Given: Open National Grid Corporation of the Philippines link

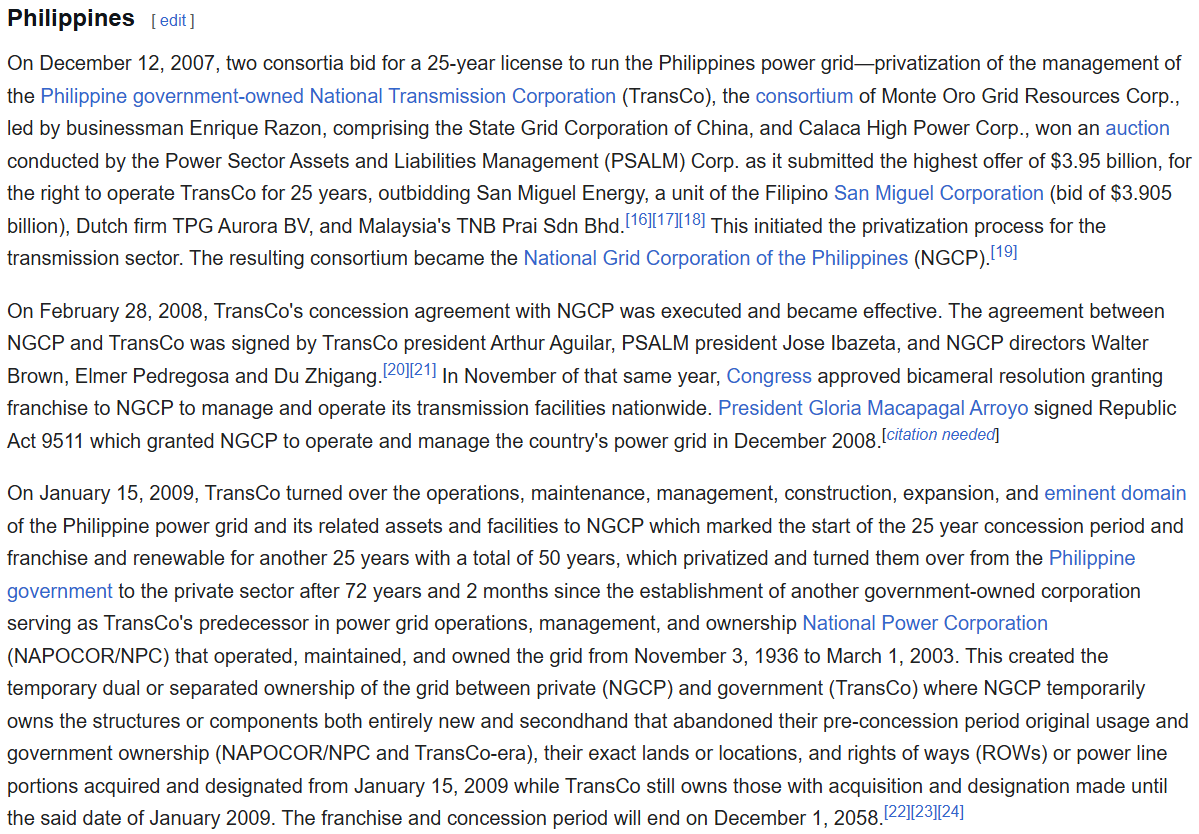Looking at the screenshot, I should (x=715, y=258).
